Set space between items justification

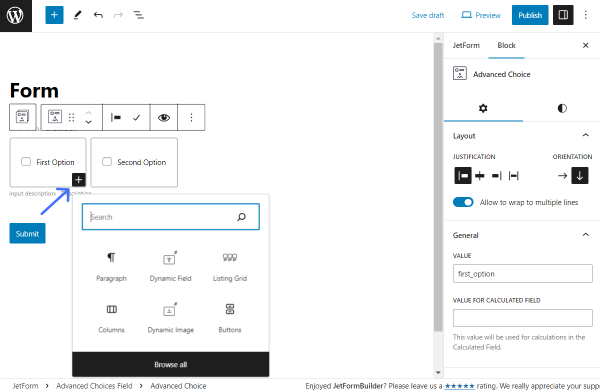514,176
